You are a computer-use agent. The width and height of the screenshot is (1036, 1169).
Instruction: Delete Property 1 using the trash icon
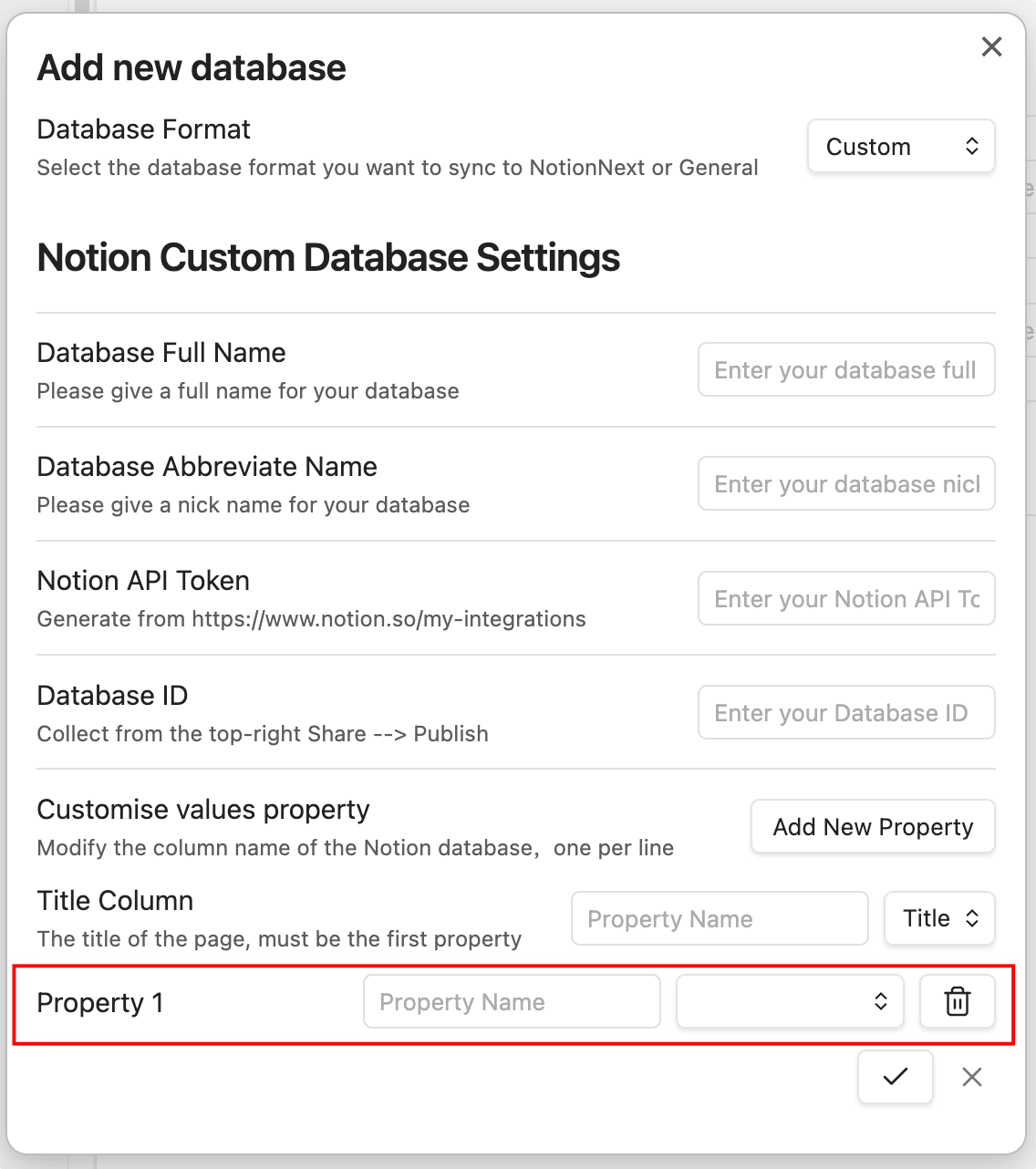click(957, 1001)
